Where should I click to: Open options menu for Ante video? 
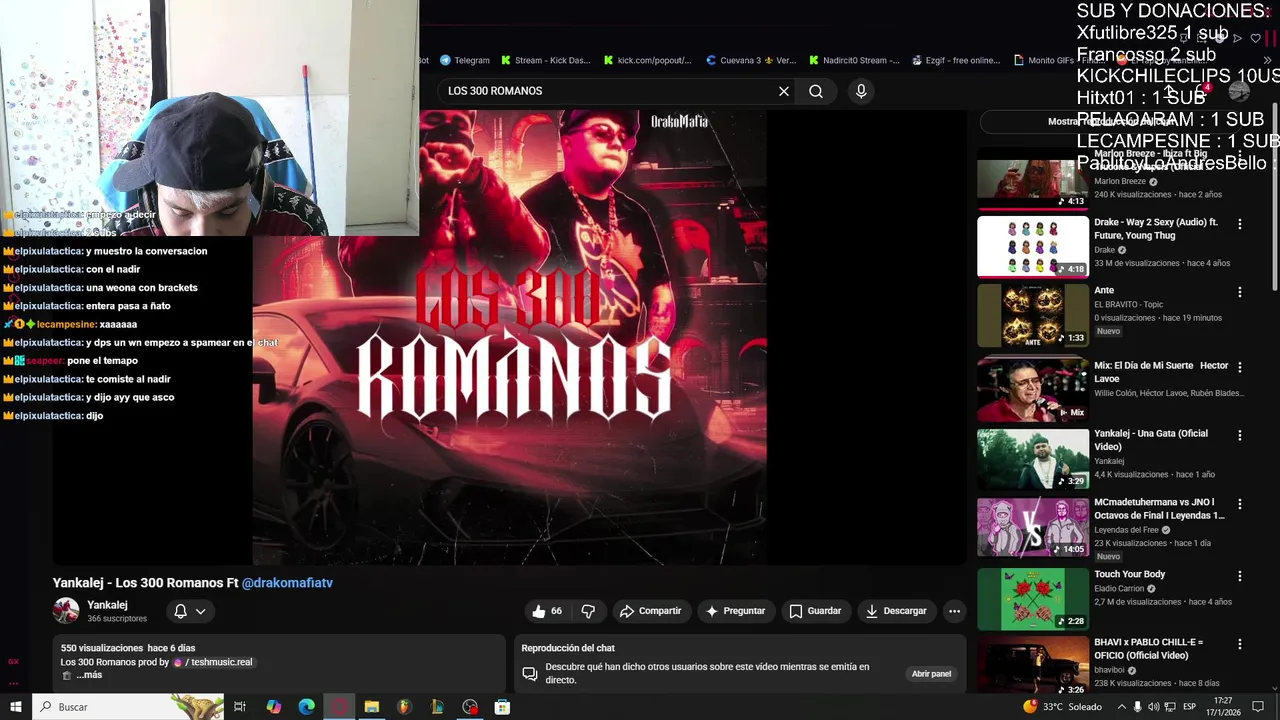click(1240, 292)
